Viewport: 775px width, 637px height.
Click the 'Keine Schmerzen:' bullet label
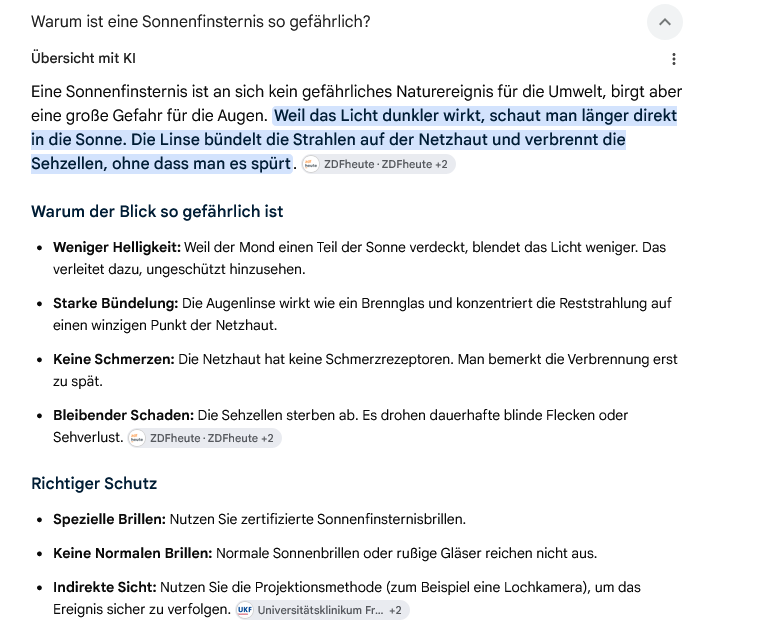coord(114,359)
